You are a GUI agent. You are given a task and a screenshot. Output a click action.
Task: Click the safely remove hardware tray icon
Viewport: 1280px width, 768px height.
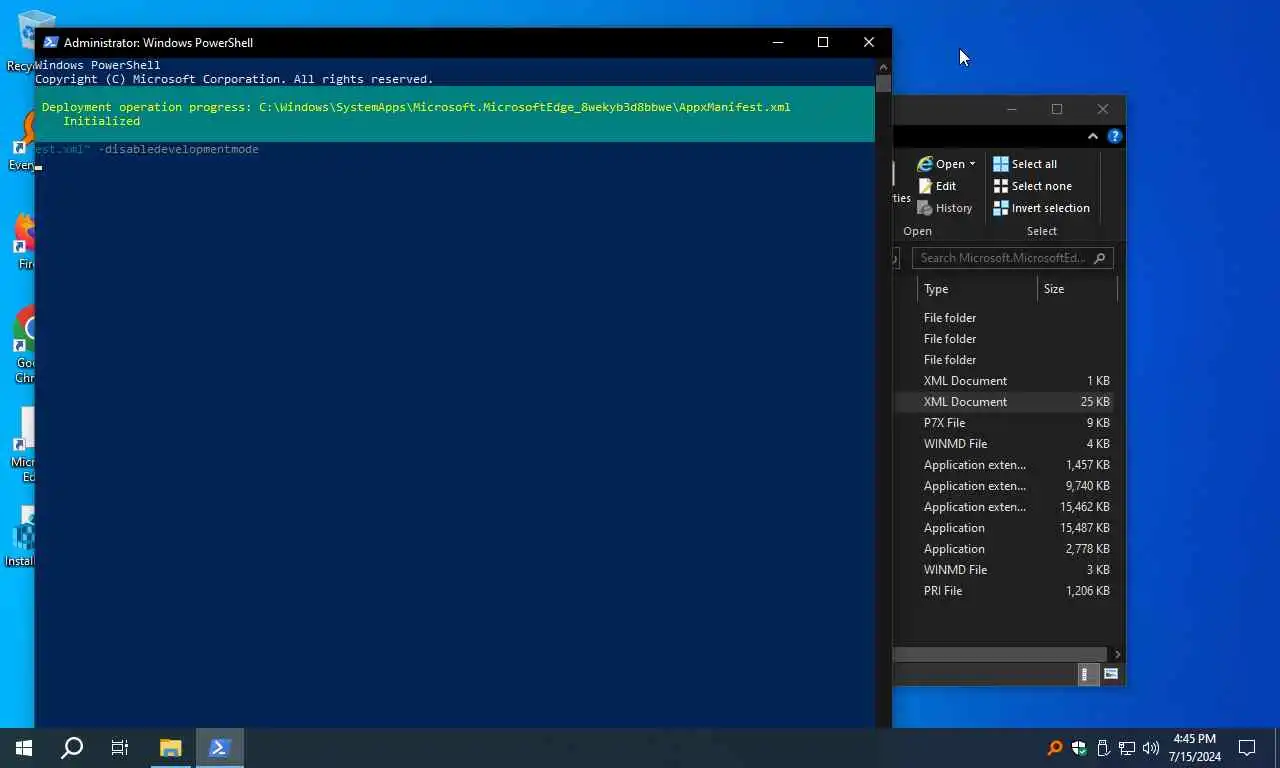pos(1103,748)
